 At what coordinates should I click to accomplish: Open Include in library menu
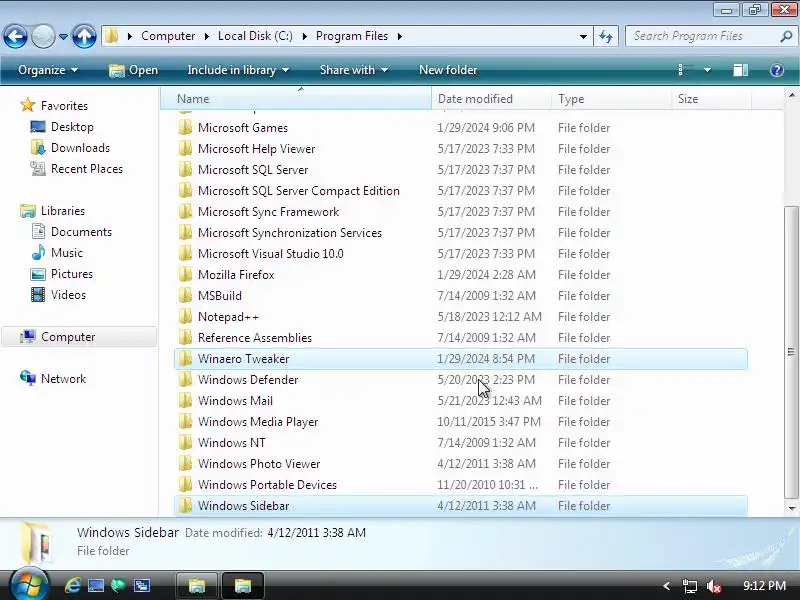tap(238, 70)
